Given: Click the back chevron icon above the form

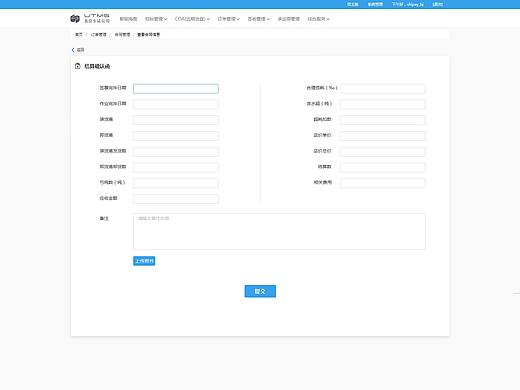Looking at the screenshot, I should (x=73, y=50).
